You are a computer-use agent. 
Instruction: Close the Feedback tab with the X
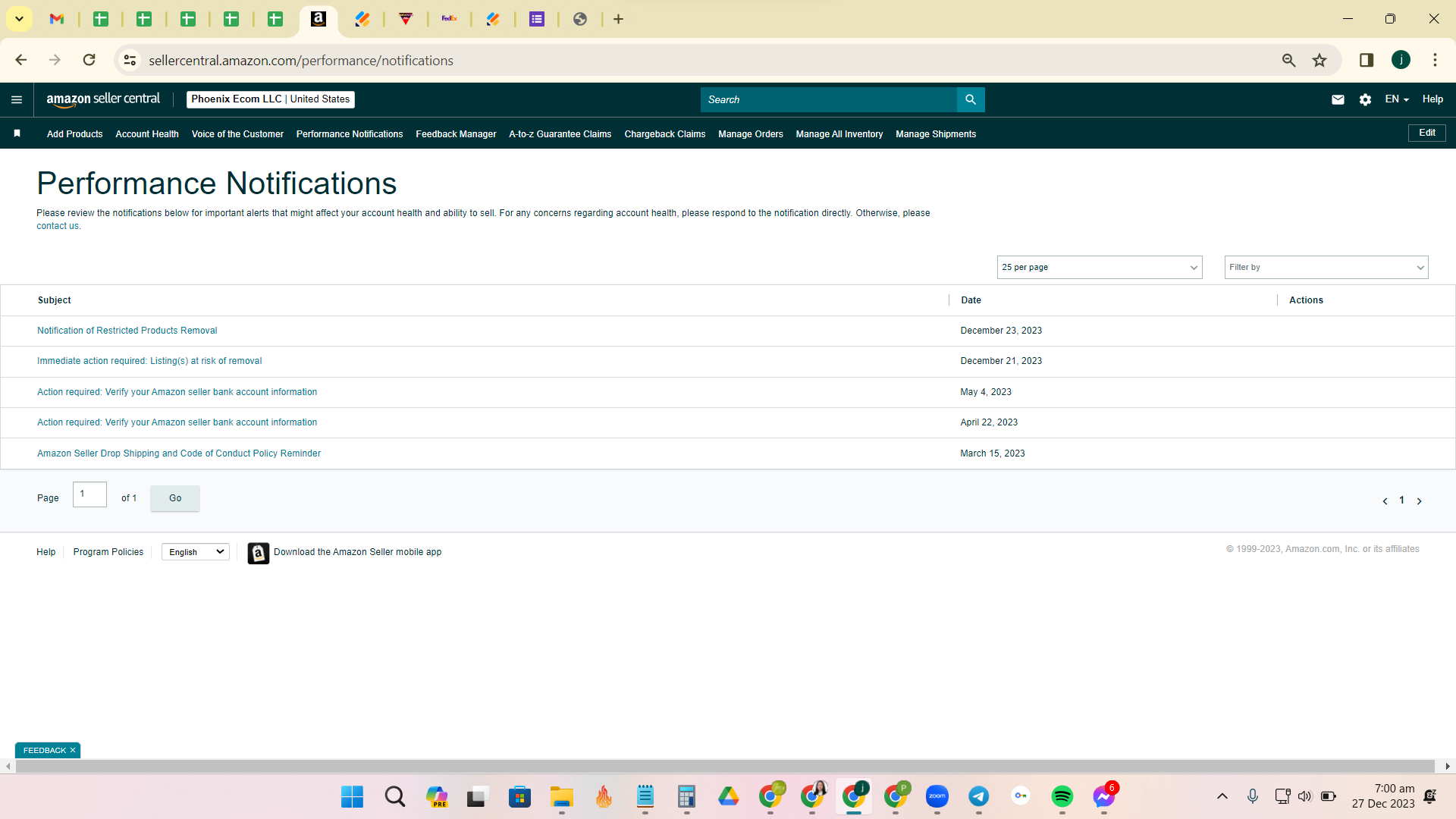tap(73, 750)
